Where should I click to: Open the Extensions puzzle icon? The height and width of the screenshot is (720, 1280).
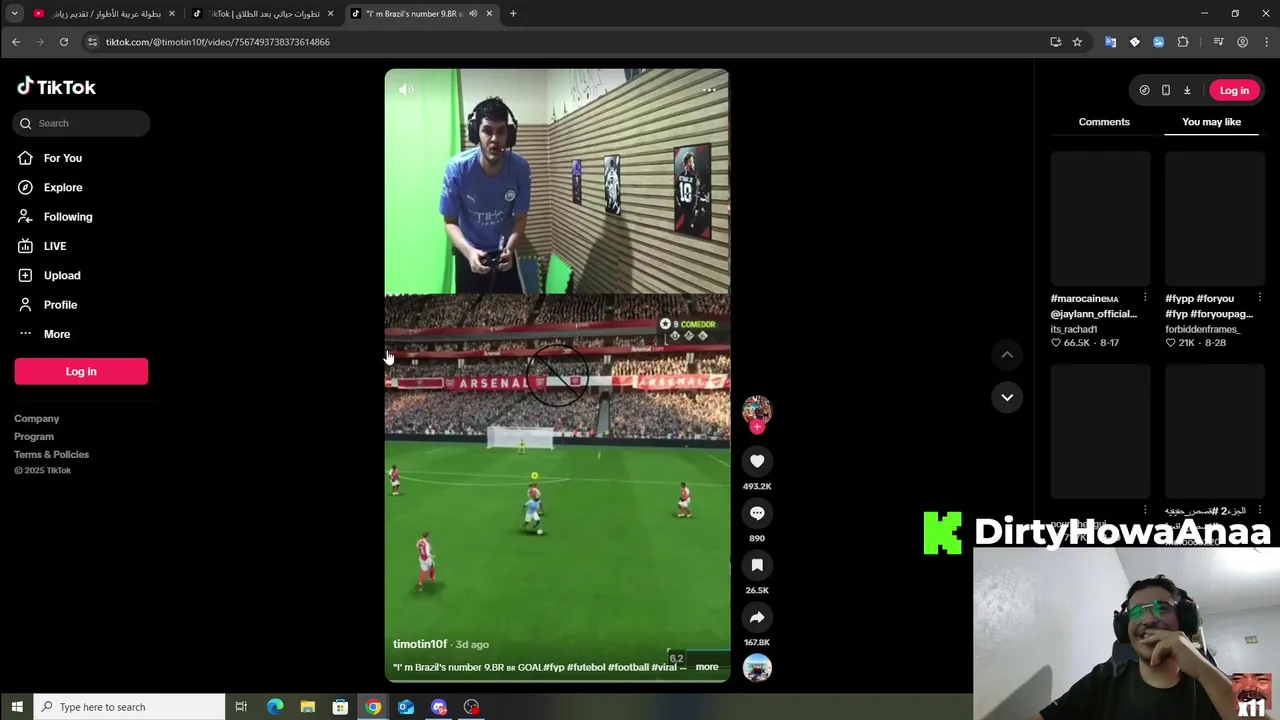click(x=1183, y=42)
